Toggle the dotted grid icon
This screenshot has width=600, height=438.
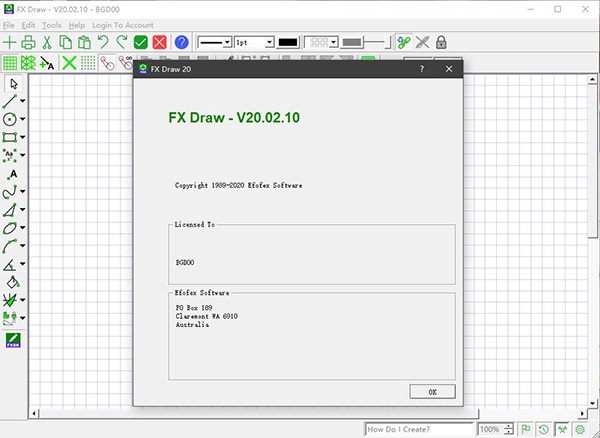[x=88, y=63]
